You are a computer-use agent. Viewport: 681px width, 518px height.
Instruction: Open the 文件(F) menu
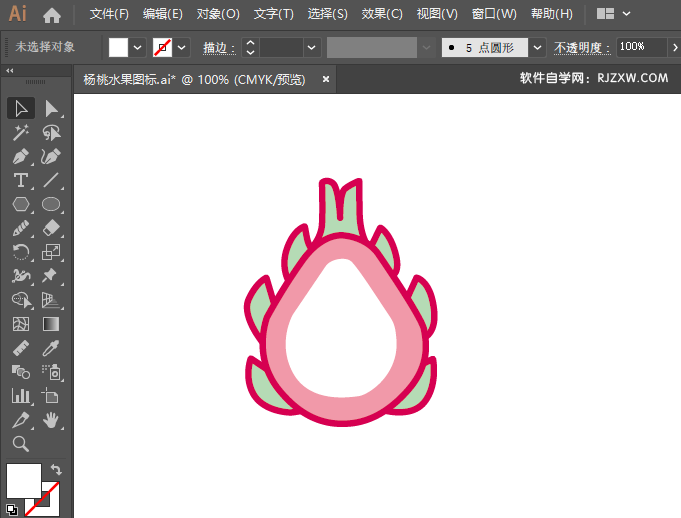pos(109,14)
